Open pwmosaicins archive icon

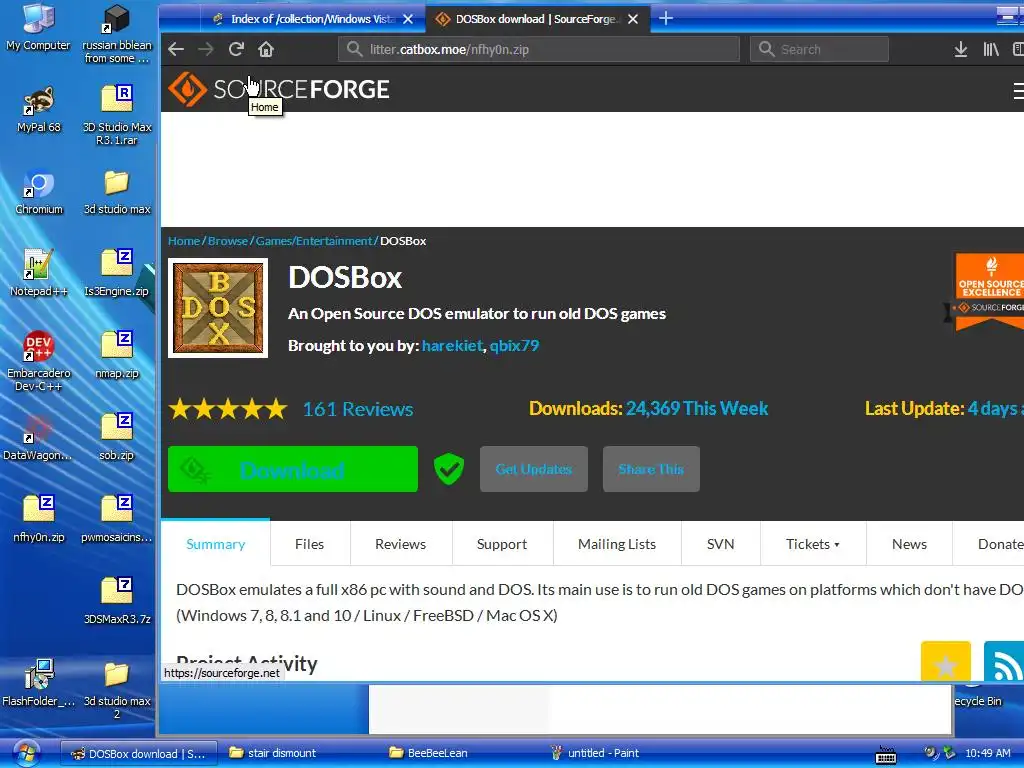pyautogui.click(x=117, y=520)
